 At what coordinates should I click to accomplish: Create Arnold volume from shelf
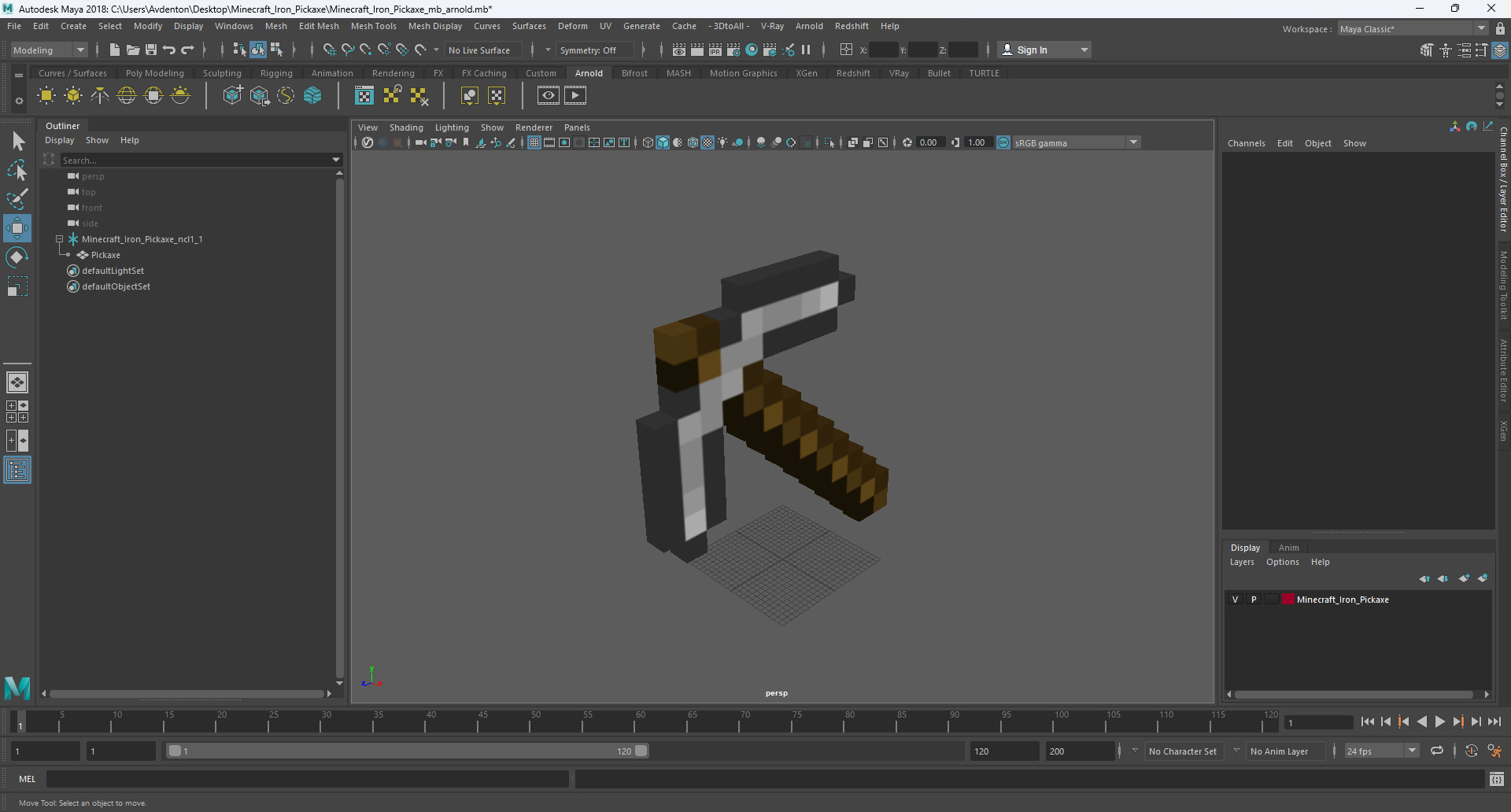pos(312,96)
